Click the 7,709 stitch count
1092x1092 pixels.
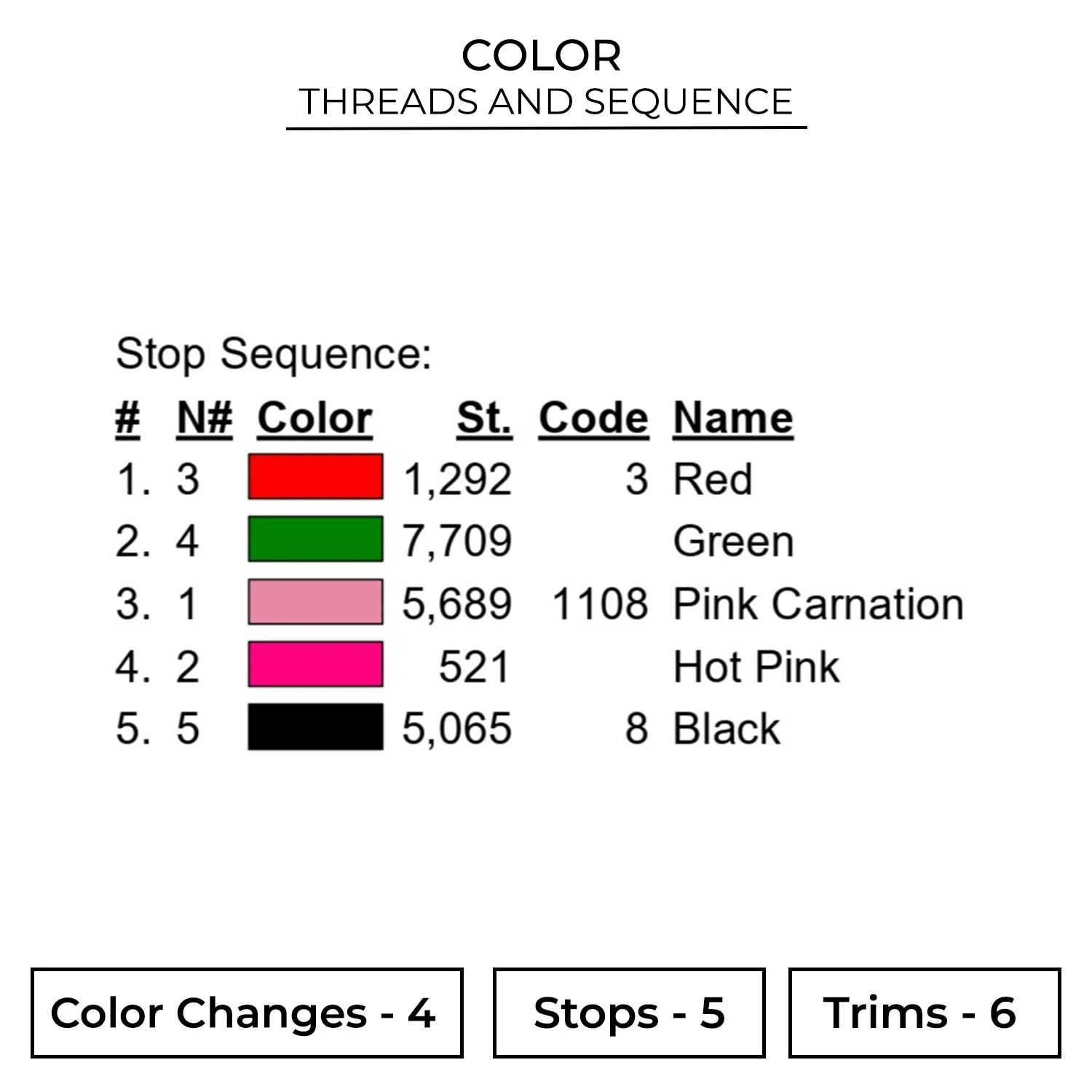tap(457, 542)
